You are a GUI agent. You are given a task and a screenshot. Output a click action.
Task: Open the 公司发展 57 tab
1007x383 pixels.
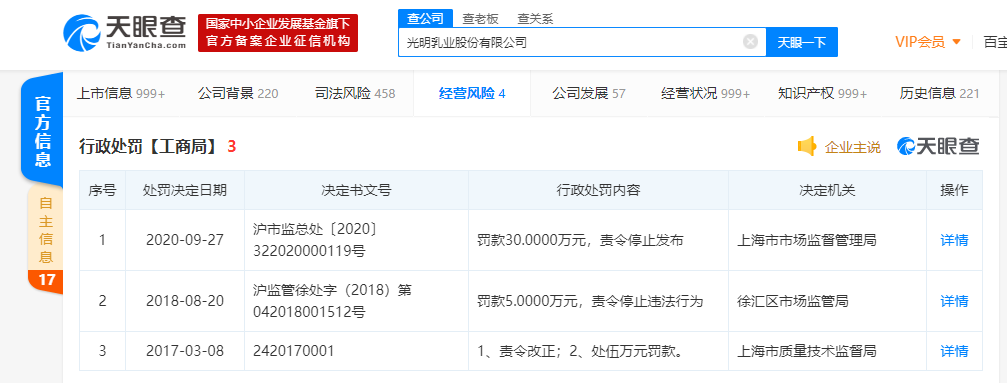[589, 94]
